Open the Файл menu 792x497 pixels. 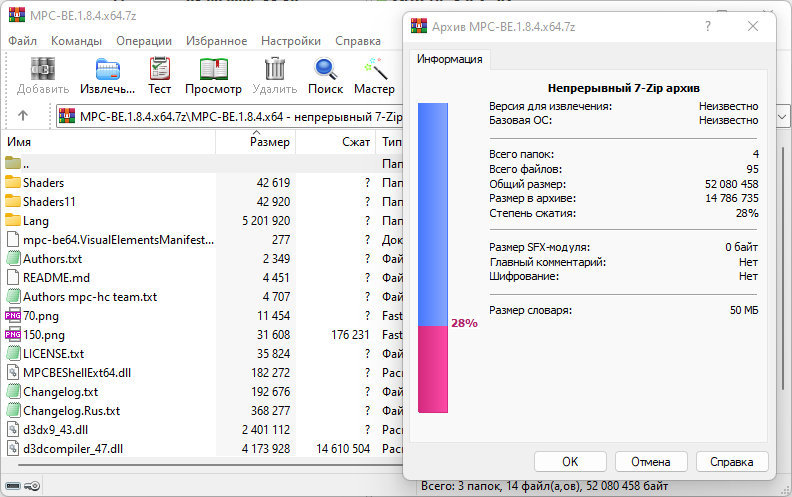(22, 41)
